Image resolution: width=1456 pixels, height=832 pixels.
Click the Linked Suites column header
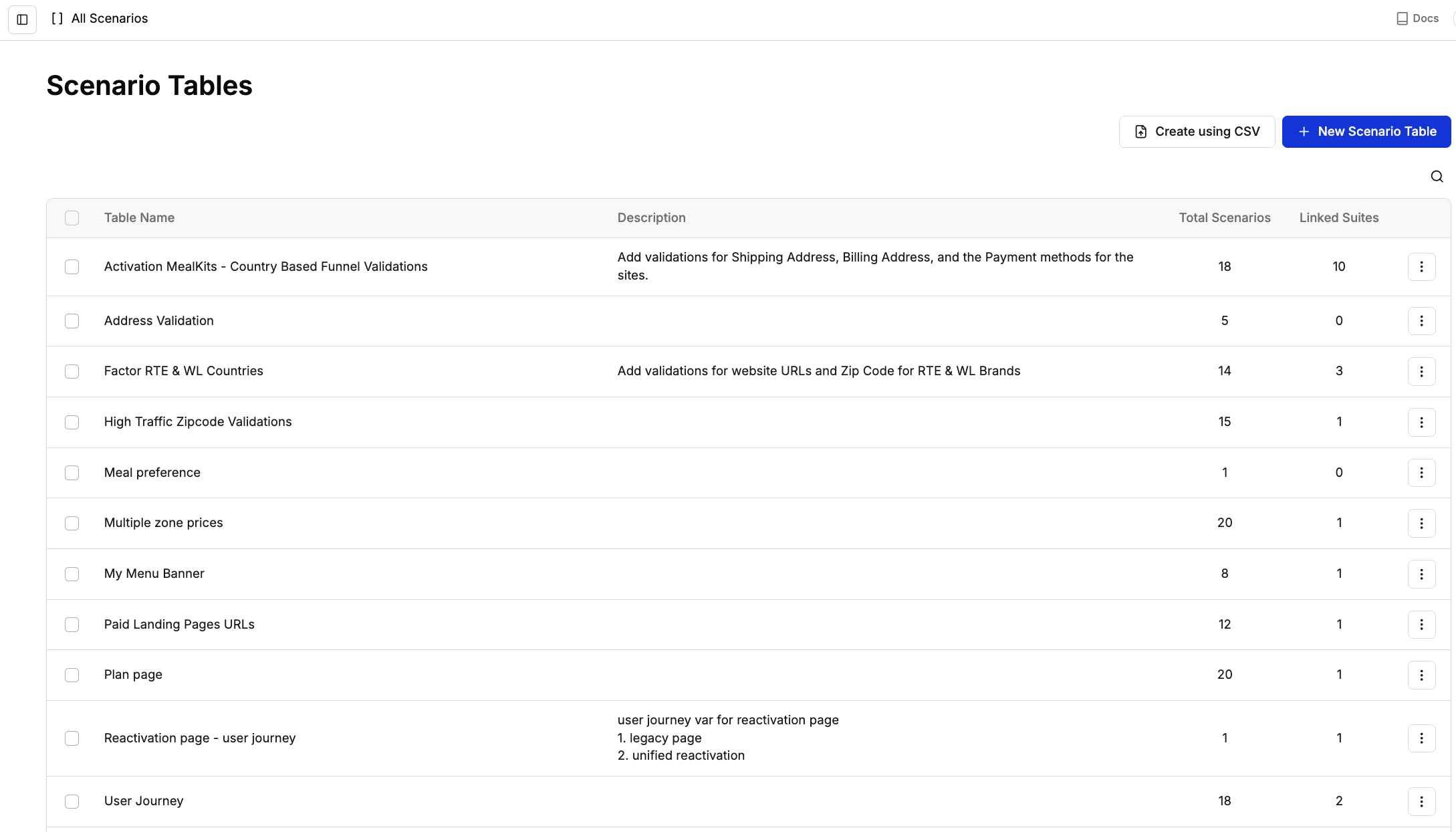[x=1338, y=218]
